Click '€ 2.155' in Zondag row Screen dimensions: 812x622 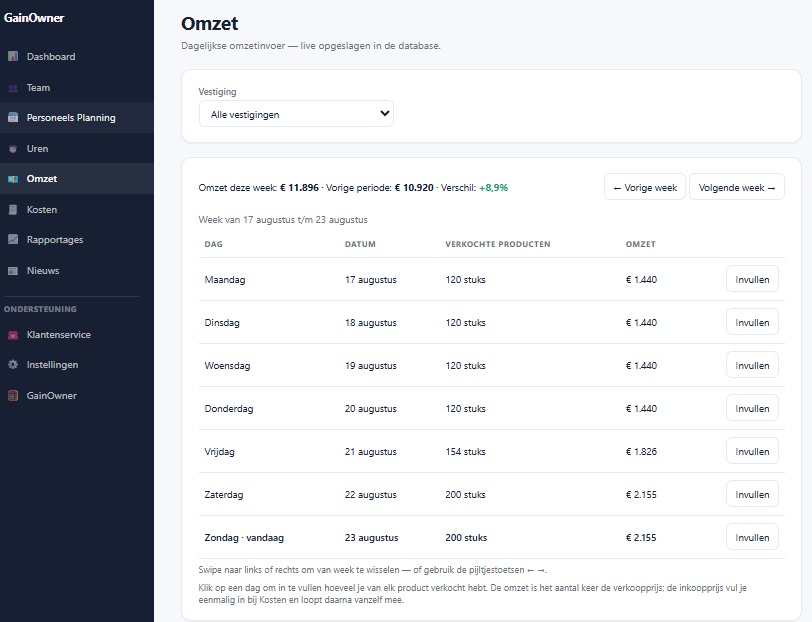(x=641, y=538)
